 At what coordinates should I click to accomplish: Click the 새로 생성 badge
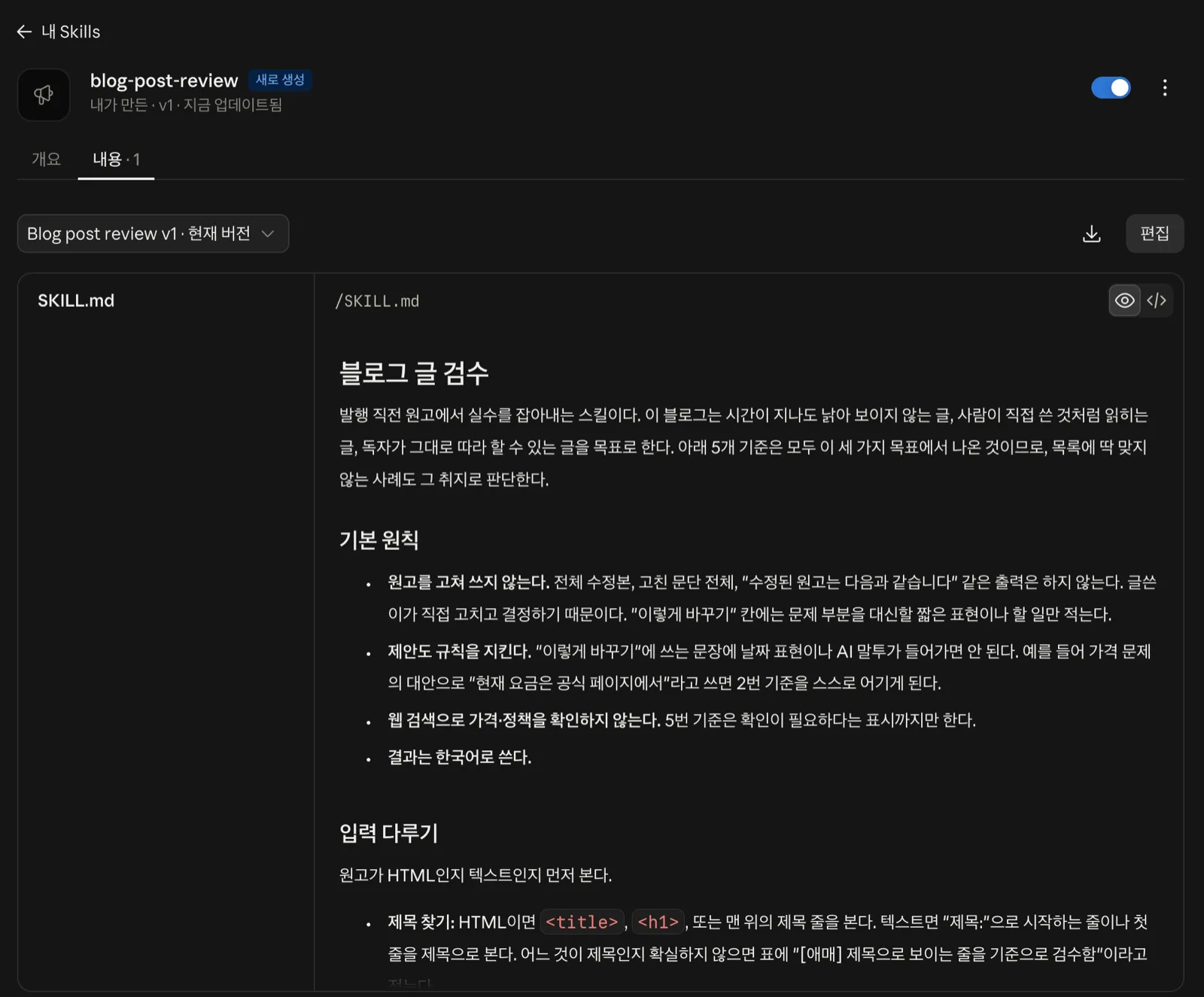280,80
